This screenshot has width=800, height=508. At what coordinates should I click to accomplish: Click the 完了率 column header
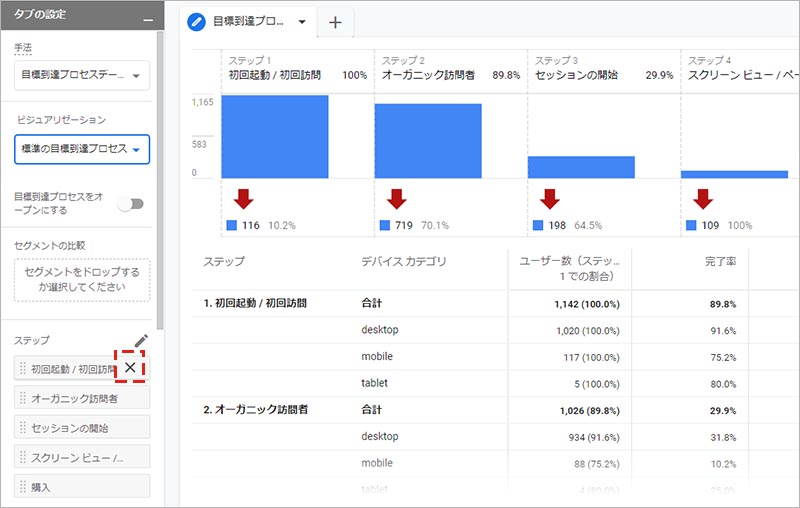[720, 262]
